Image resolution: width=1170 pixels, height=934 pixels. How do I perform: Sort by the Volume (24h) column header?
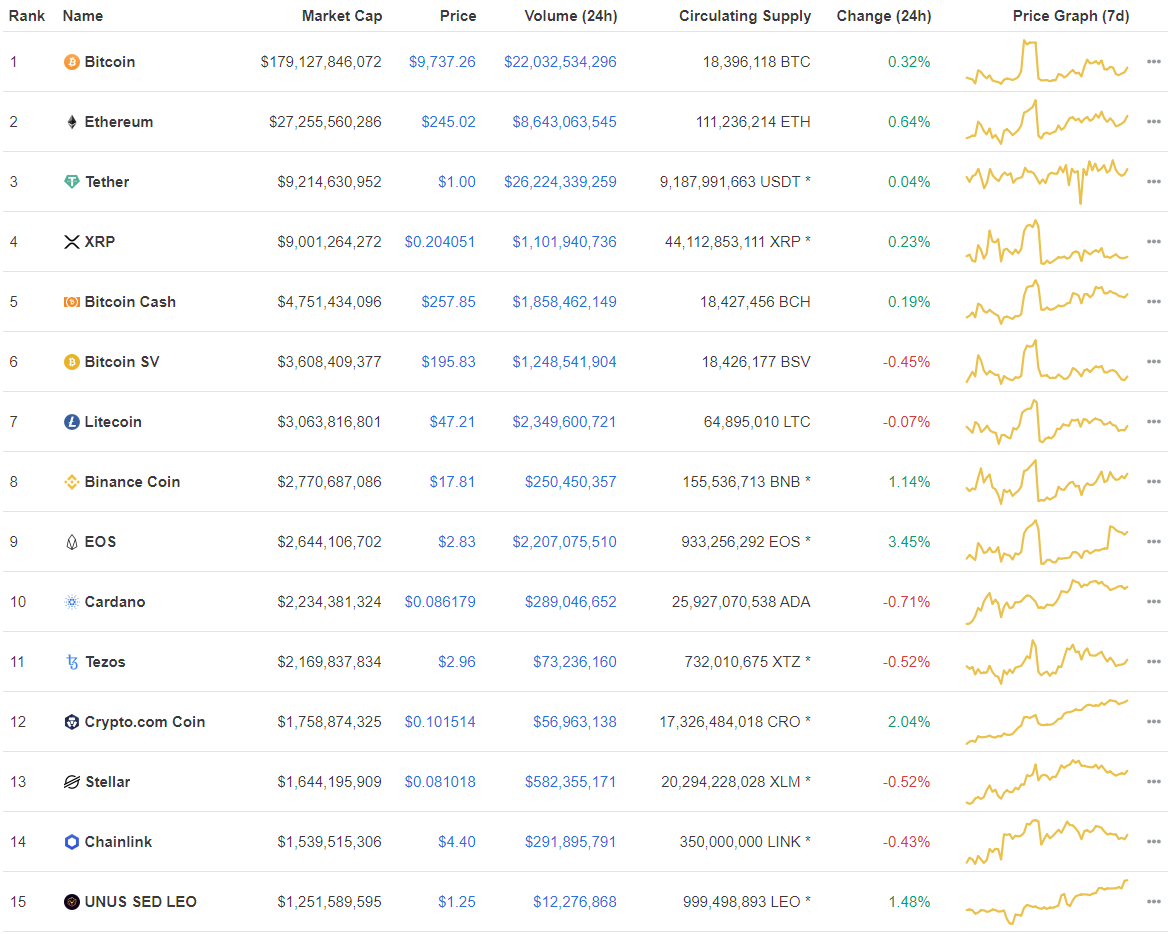click(571, 16)
